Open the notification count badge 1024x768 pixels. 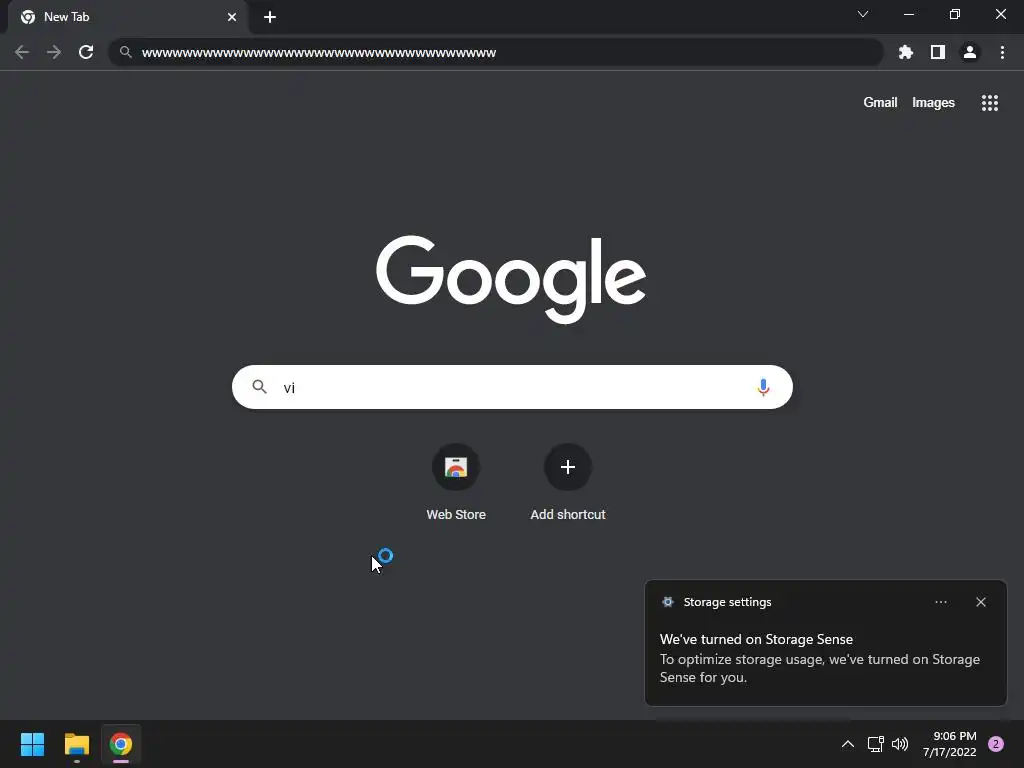tap(995, 744)
